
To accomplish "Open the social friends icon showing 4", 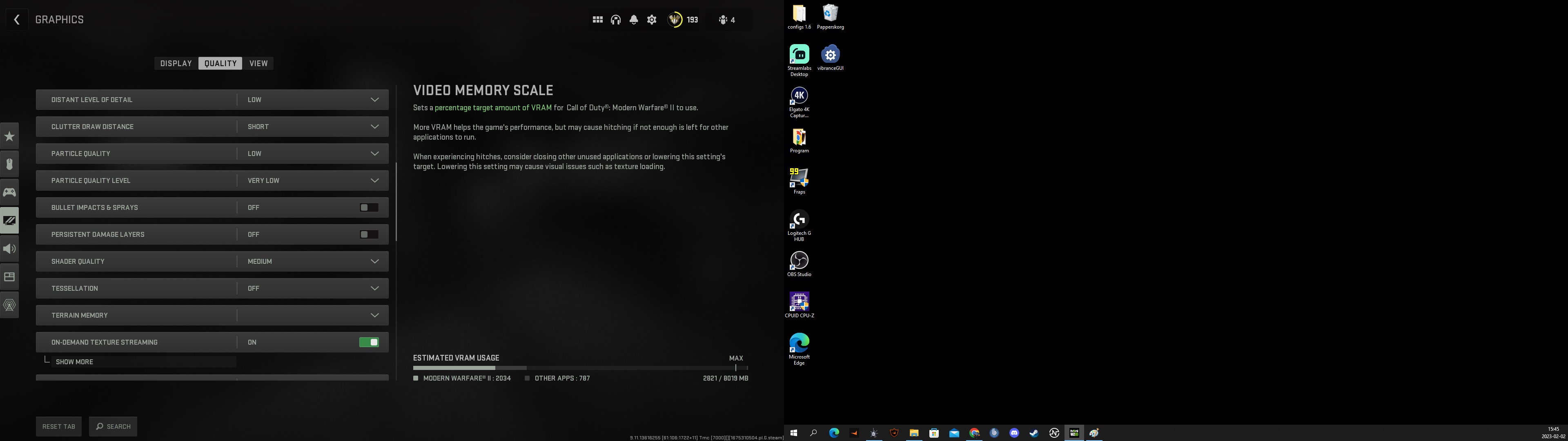I will coord(727,20).
